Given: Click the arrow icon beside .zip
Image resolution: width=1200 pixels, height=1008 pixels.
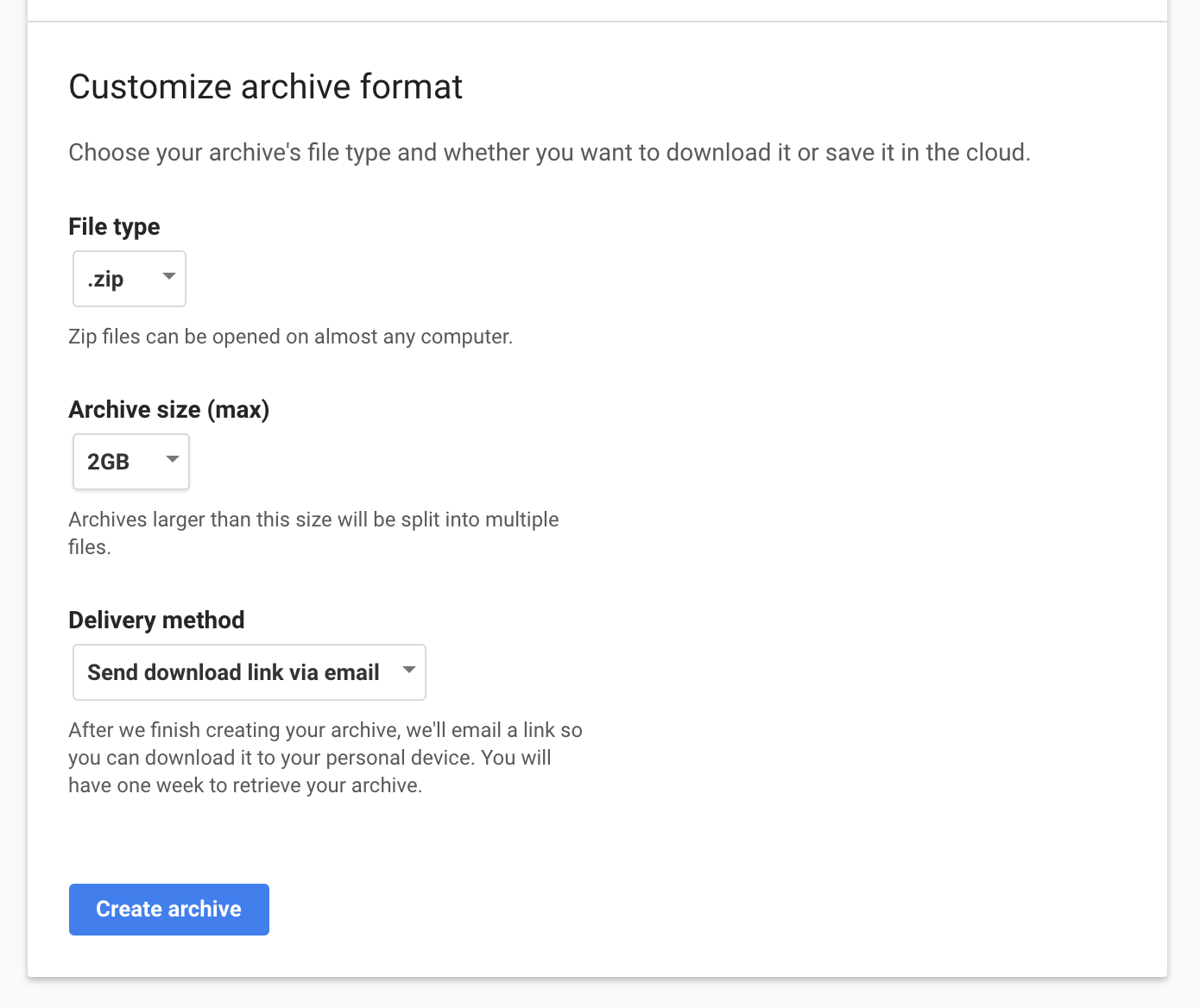Looking at the screenshot, I should click(x=169, y=276).
